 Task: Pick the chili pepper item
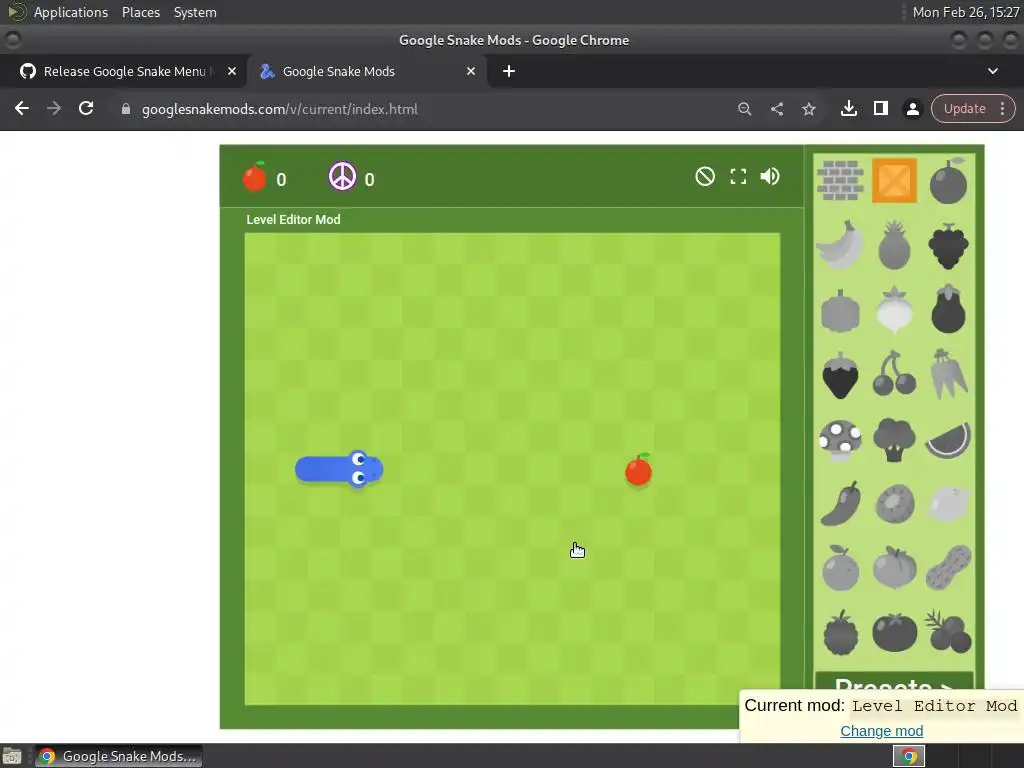click(840, 504)
